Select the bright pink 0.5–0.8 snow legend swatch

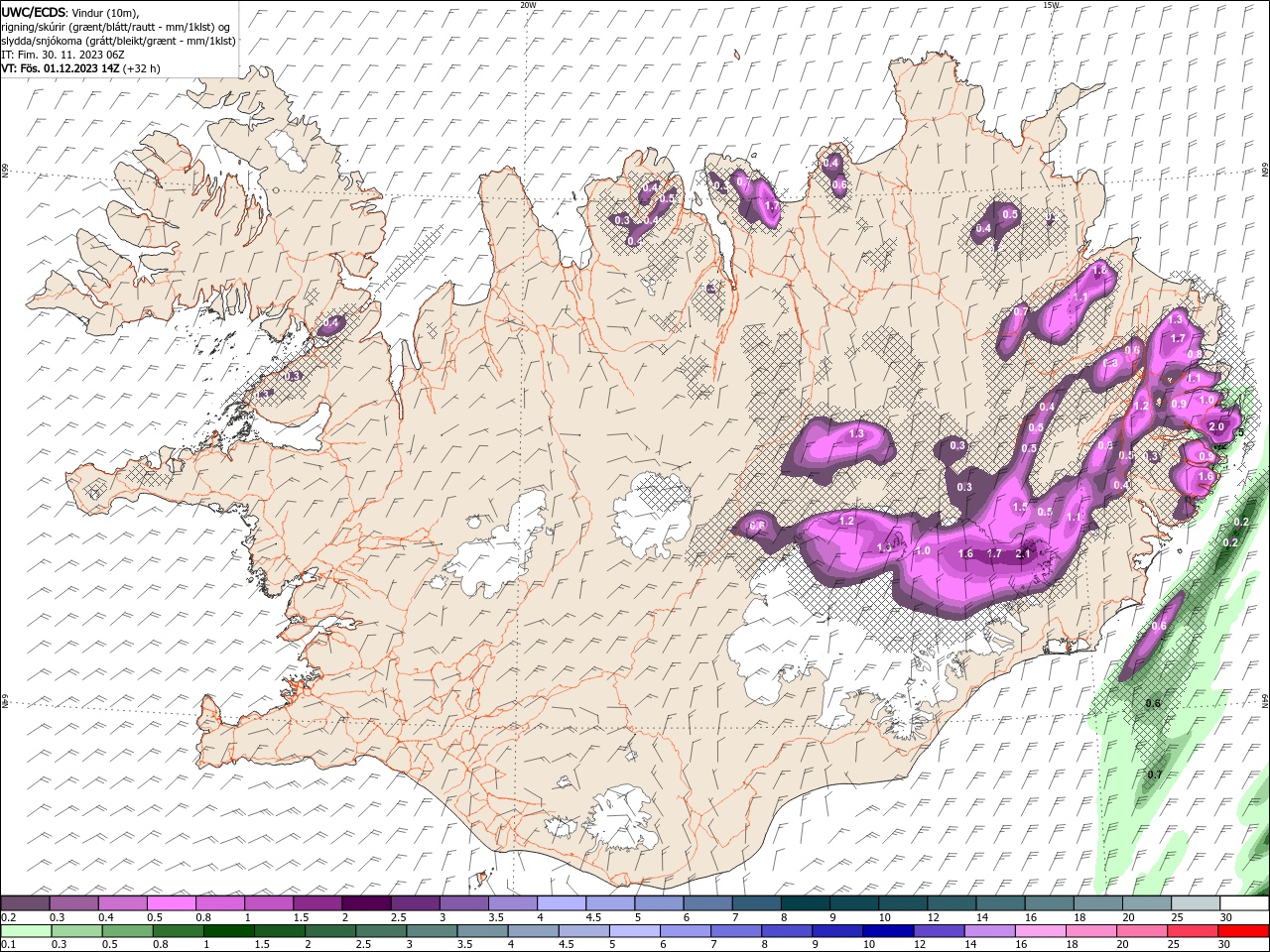171,903
